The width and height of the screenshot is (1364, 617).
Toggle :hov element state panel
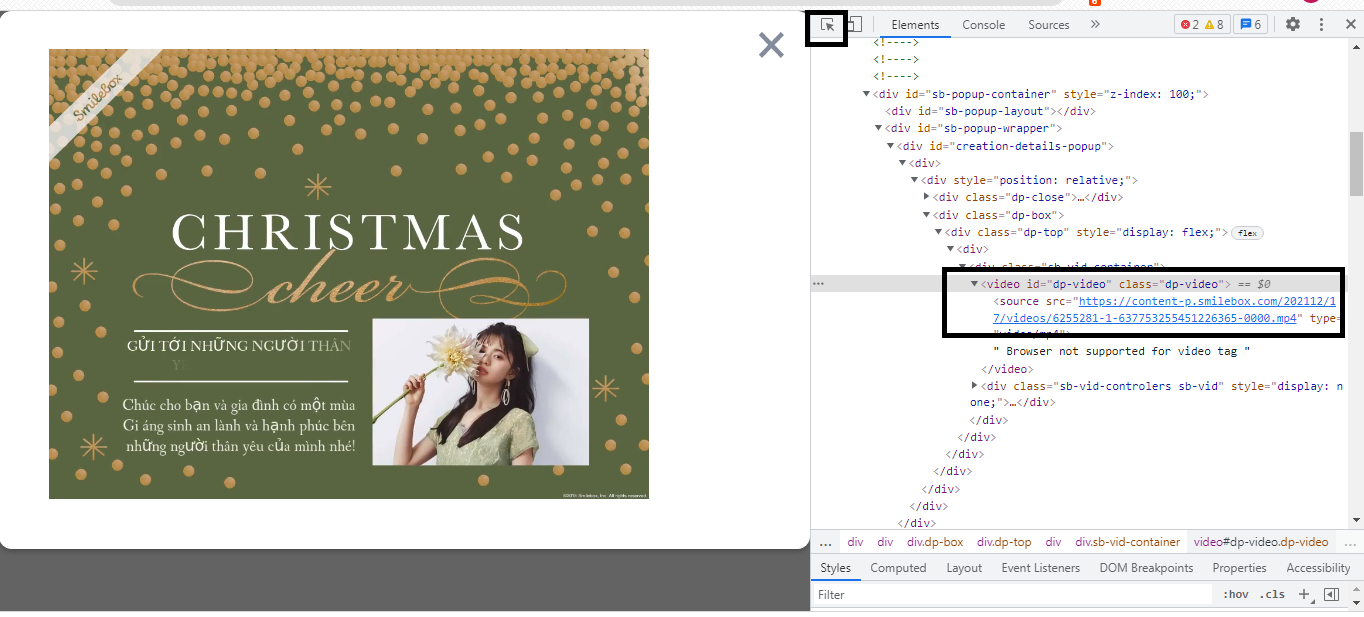(x=1236, y=594)
